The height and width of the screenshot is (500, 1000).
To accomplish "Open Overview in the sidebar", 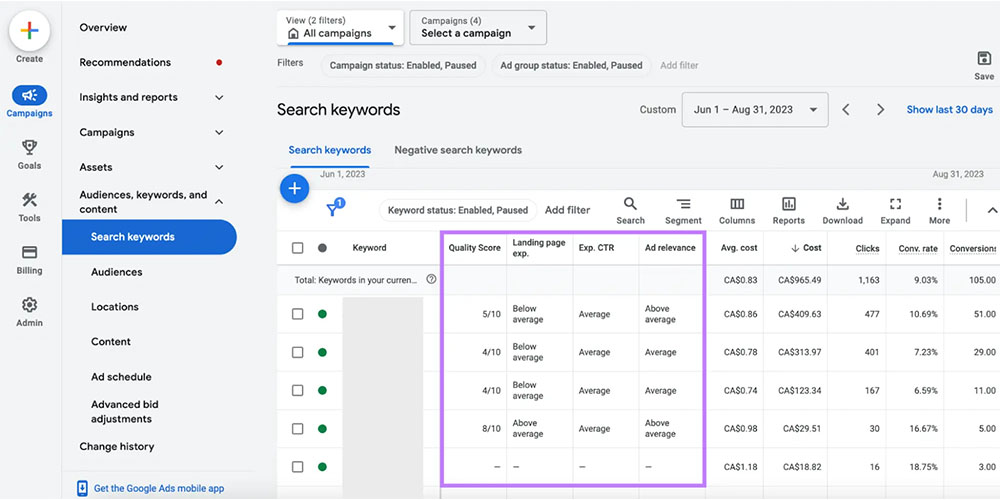I will tap(103, 27).
